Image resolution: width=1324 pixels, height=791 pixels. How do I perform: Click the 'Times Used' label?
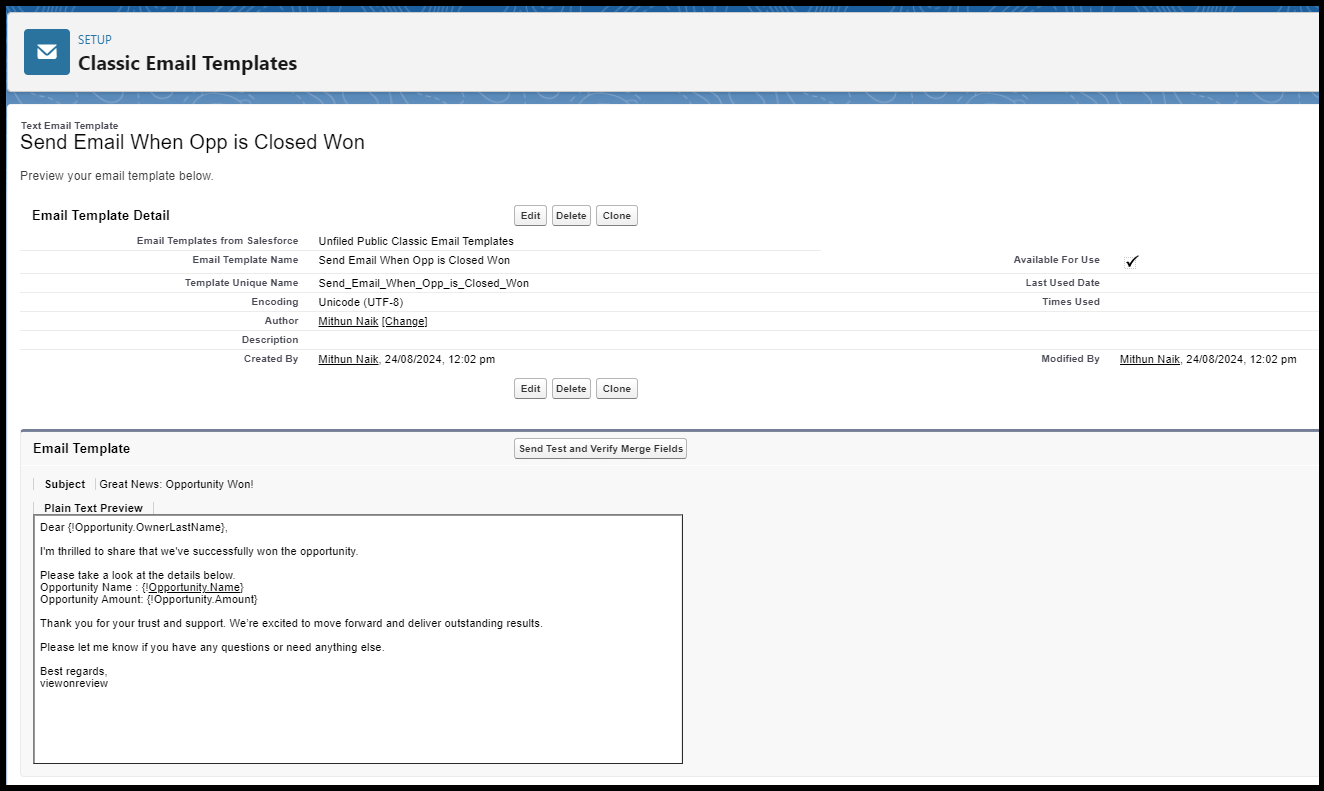point(1071,302)
